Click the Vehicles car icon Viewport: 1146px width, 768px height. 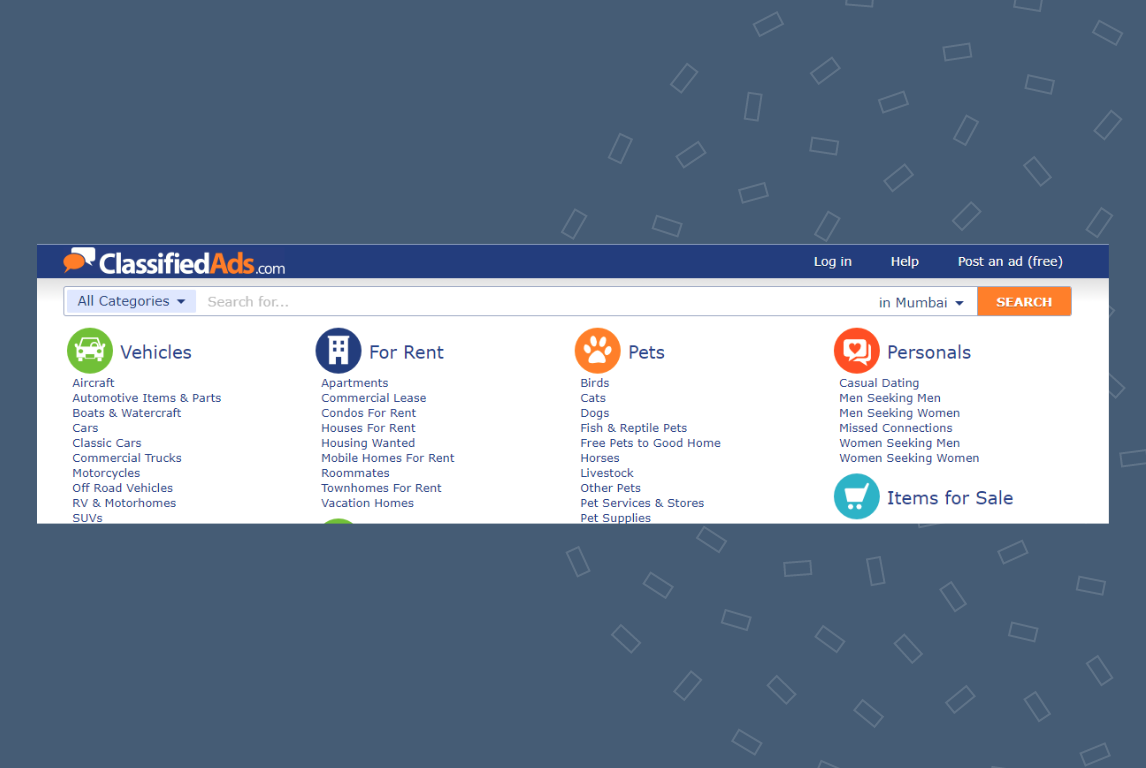pos(89,351)
